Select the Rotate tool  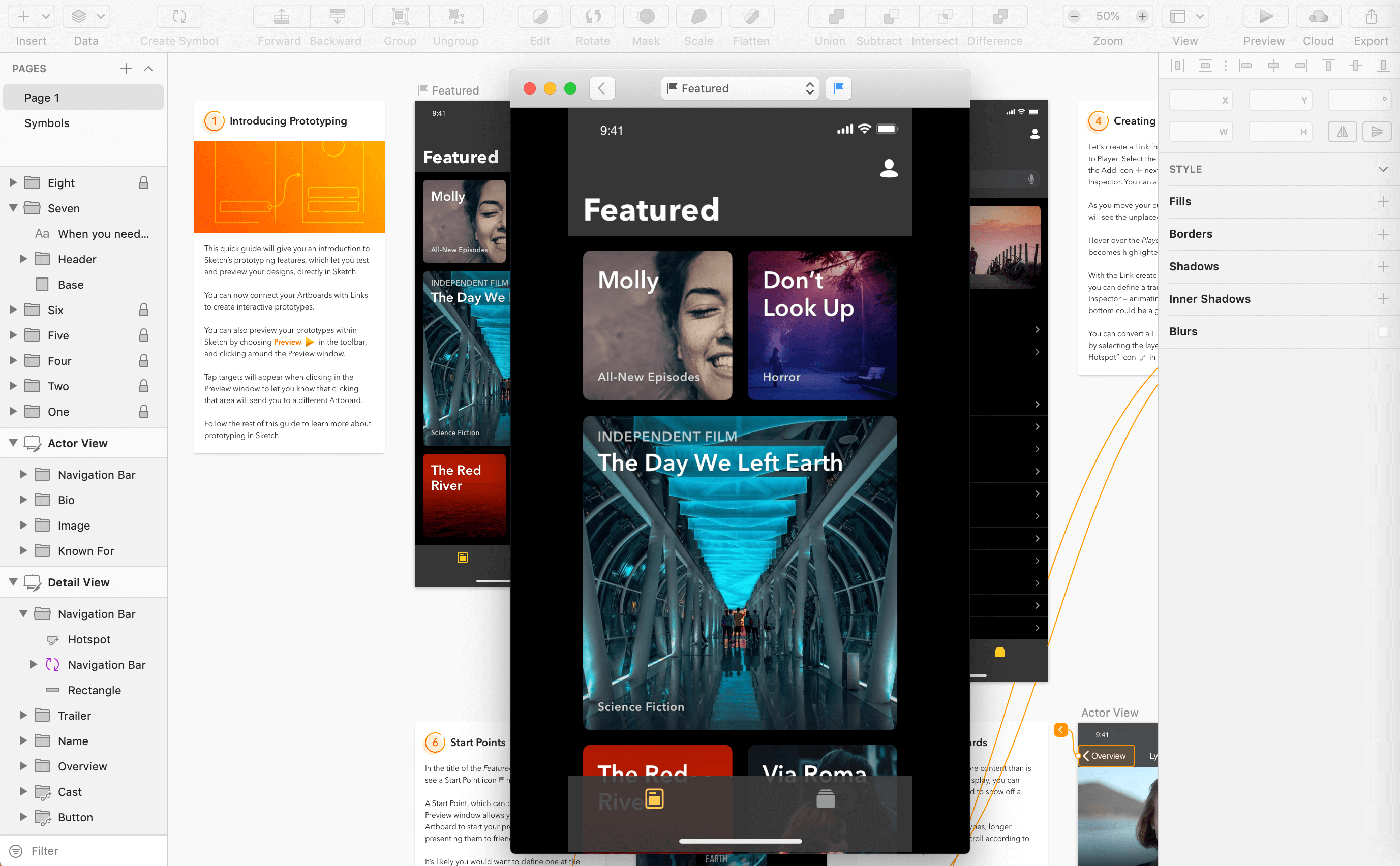pyautogui.click(x=593, y=16)
